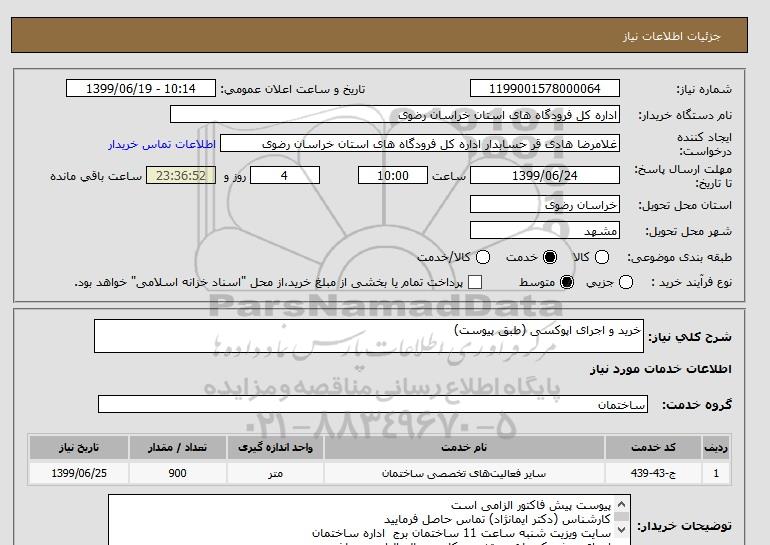Click the کد خدمت column header
Screen dimensions: 770x545
click(653, 447)
